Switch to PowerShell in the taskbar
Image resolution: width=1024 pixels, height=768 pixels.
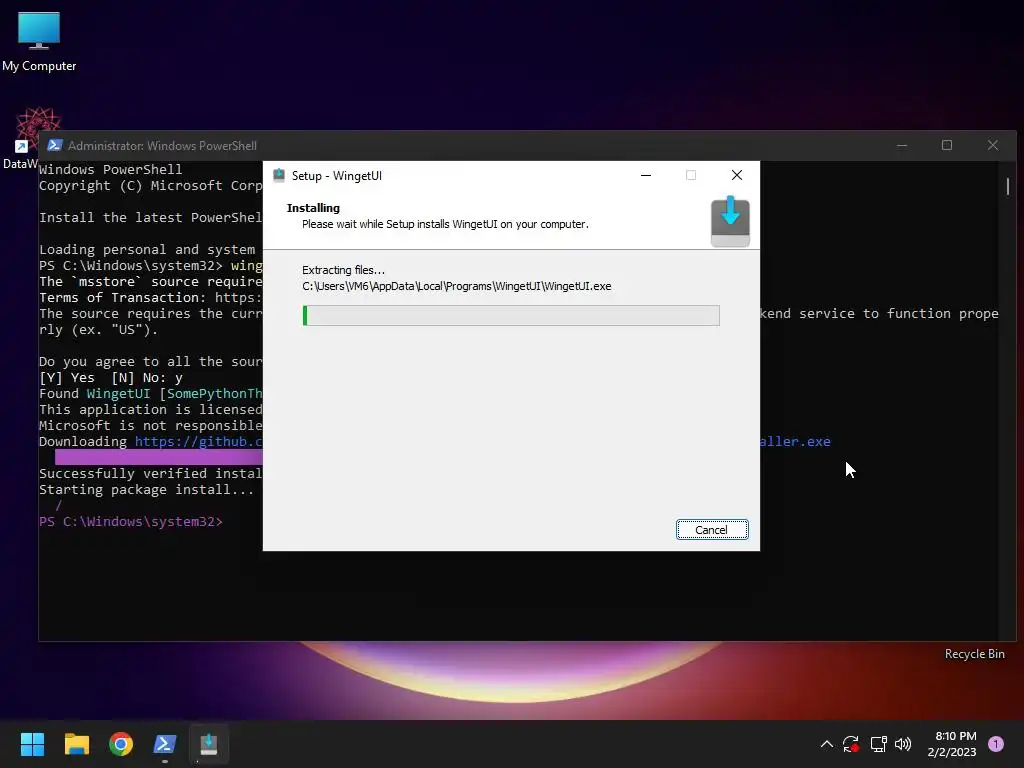pyautogui.click(x=165, y=744)
